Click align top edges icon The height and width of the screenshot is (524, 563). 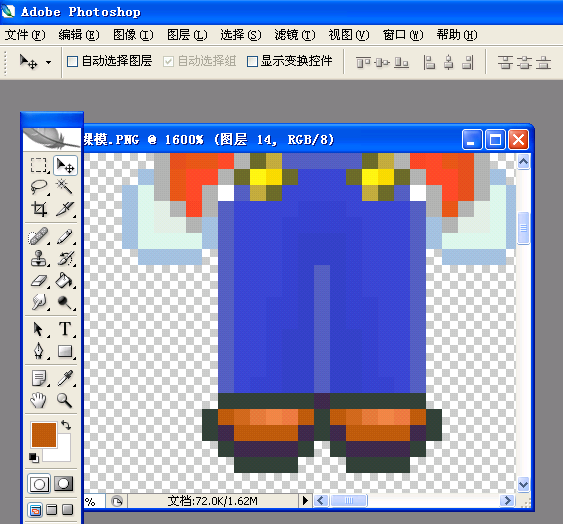coord(363,62)
